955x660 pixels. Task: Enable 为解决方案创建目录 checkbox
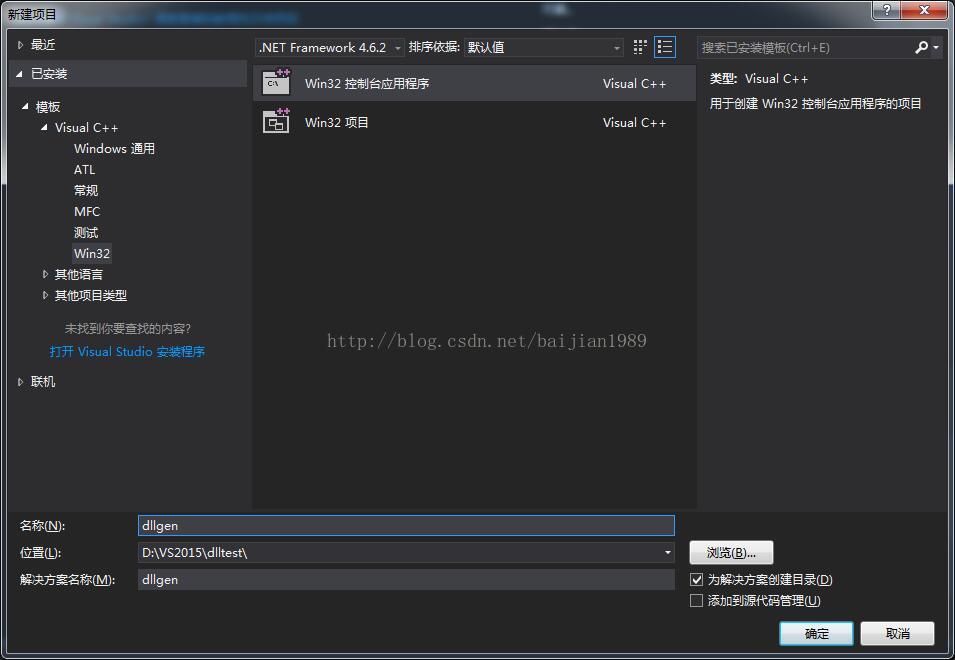[x=696, y=580]
